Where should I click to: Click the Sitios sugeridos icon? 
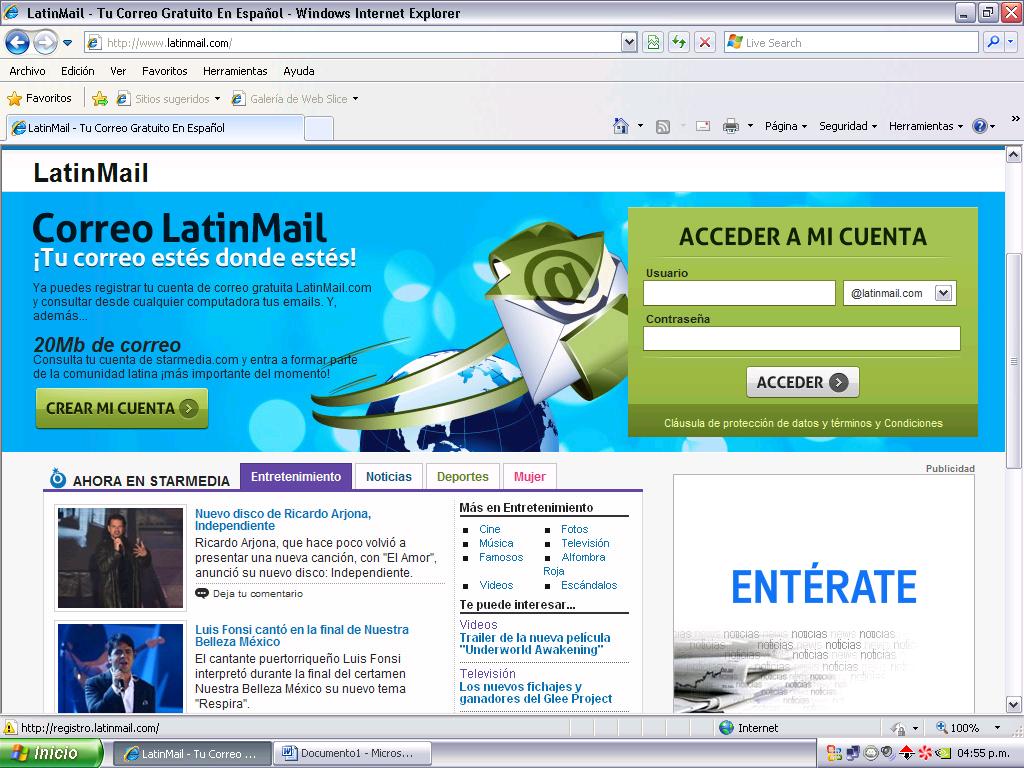tap(122, 99)
